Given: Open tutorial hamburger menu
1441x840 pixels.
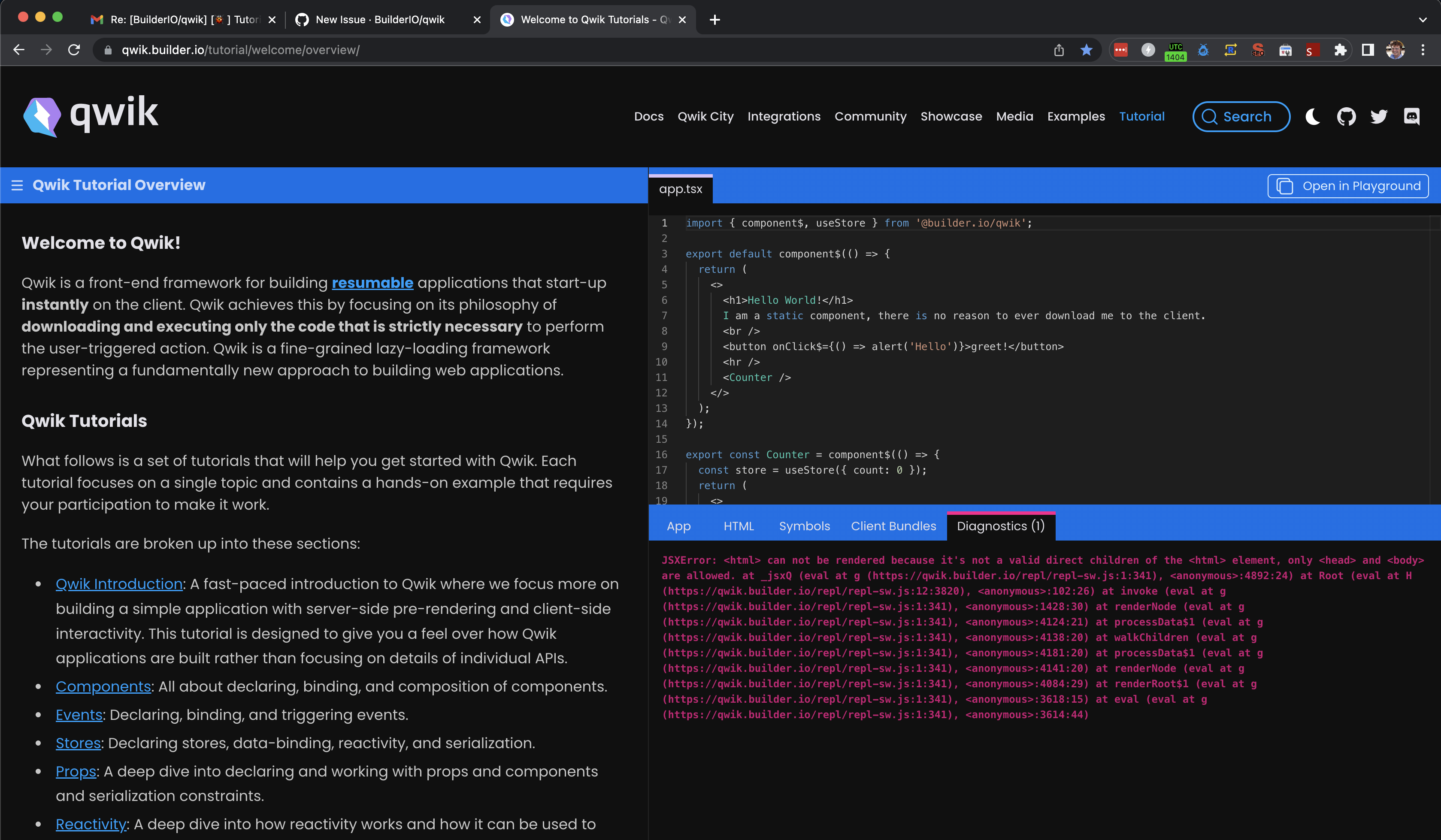Looking at the screenshot, I should [17, 185].
